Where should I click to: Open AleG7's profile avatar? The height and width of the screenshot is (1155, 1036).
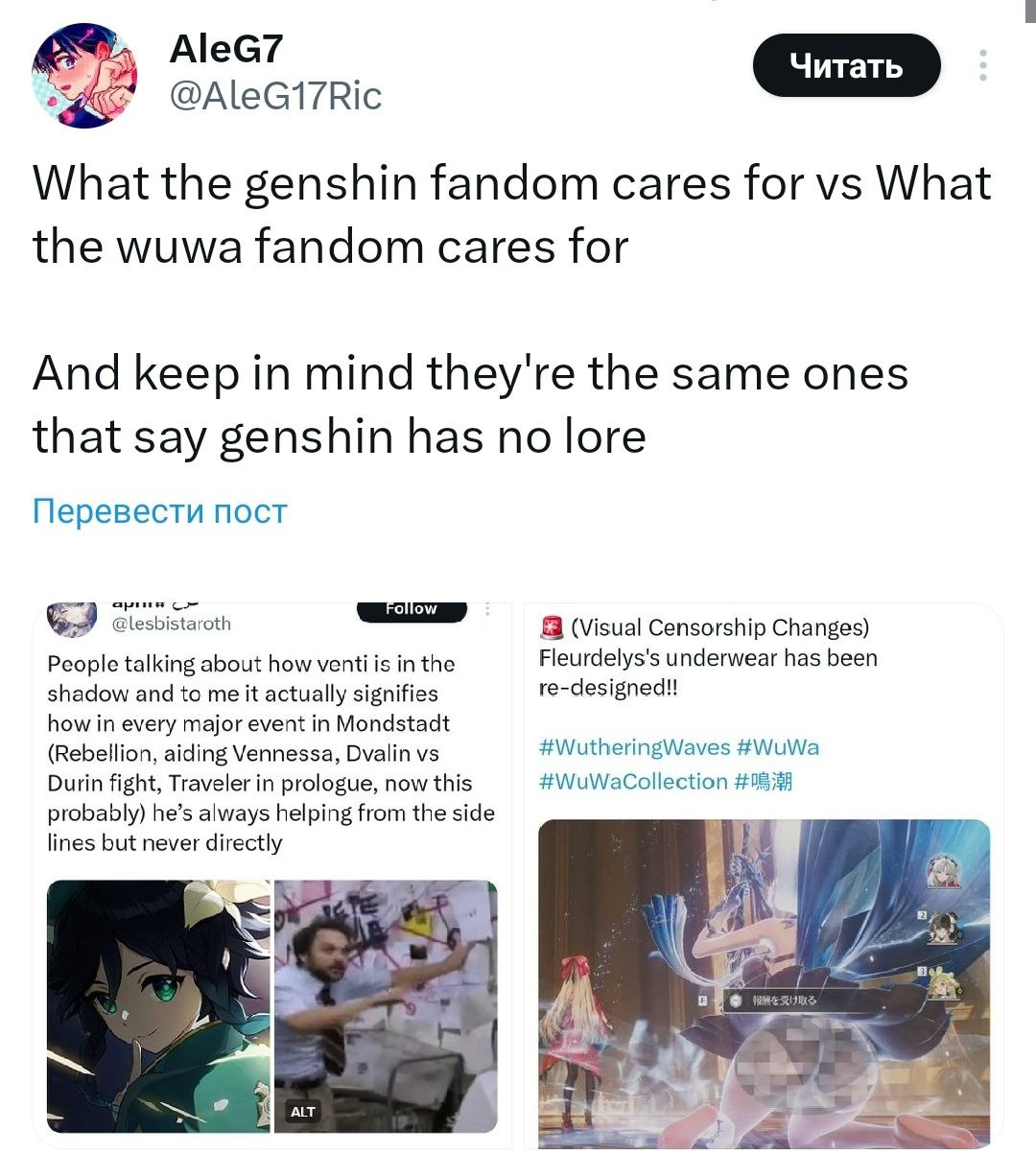(84, 76)
